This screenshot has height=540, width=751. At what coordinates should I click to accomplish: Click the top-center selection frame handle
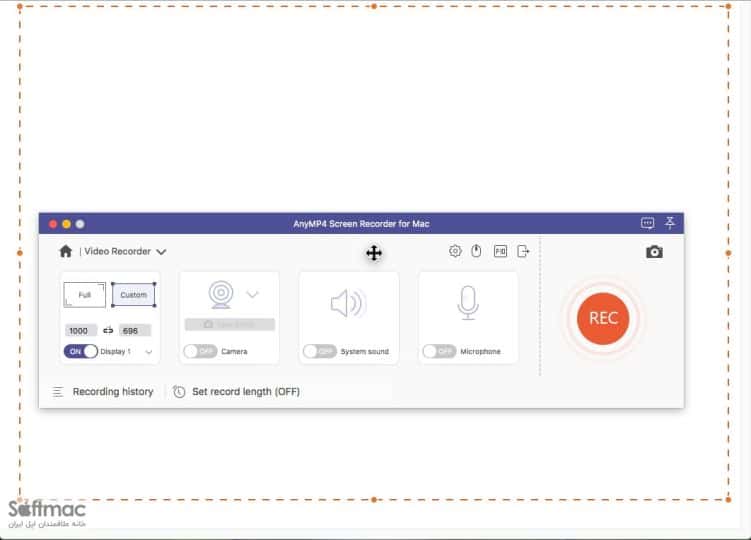(374, 6)
